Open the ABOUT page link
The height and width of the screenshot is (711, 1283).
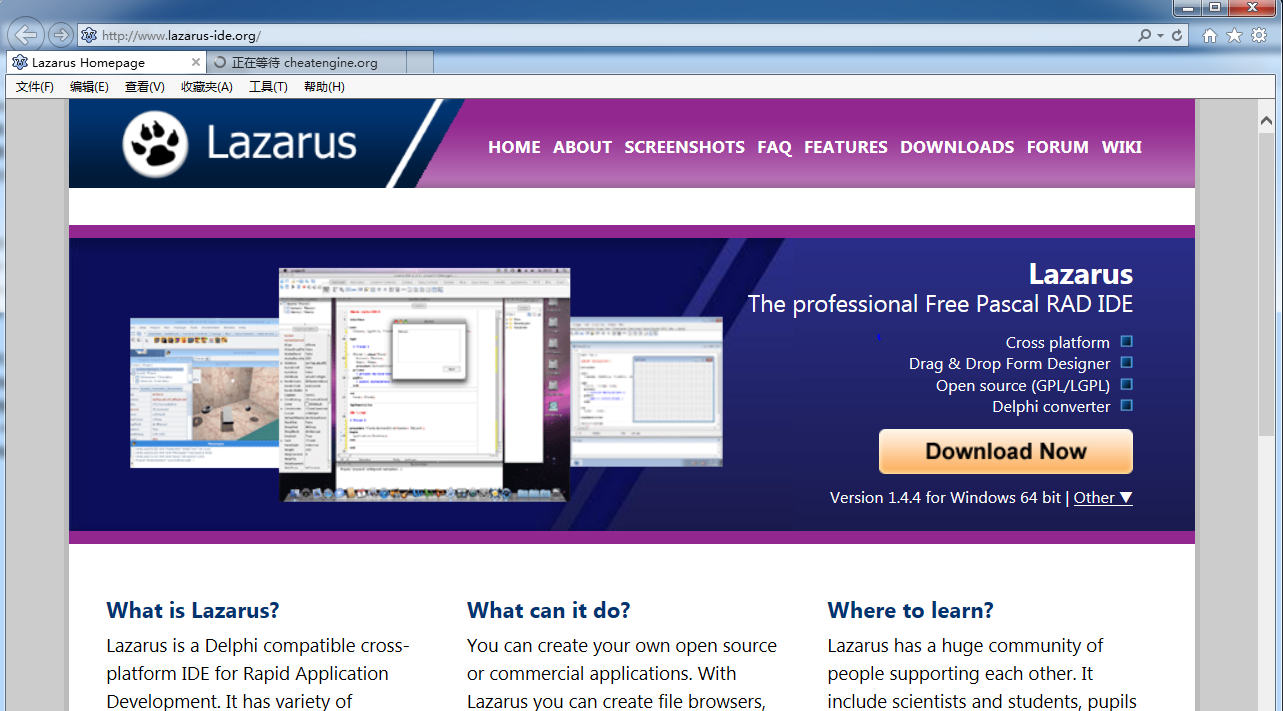pos(582,147)
